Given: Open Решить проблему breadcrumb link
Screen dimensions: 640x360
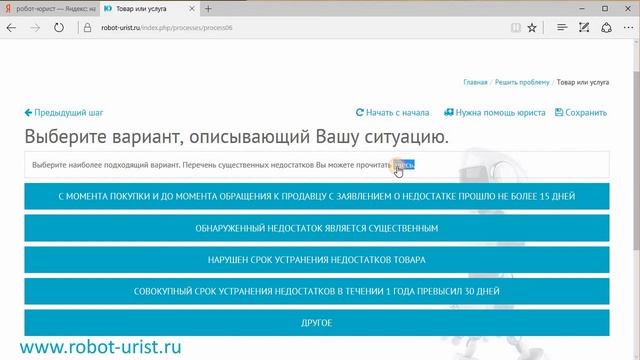Looking at the screenshot, I should point(522,82).
